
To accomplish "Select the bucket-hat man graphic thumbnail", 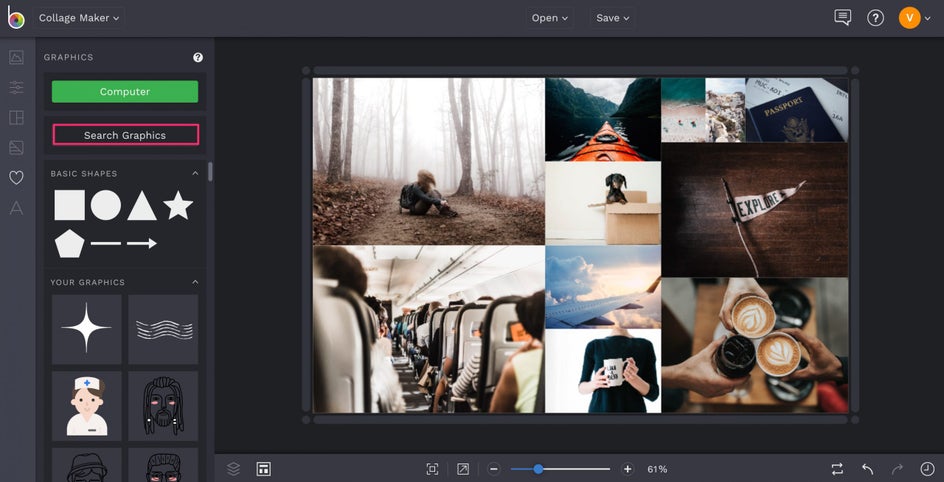I will click(87, 465).
